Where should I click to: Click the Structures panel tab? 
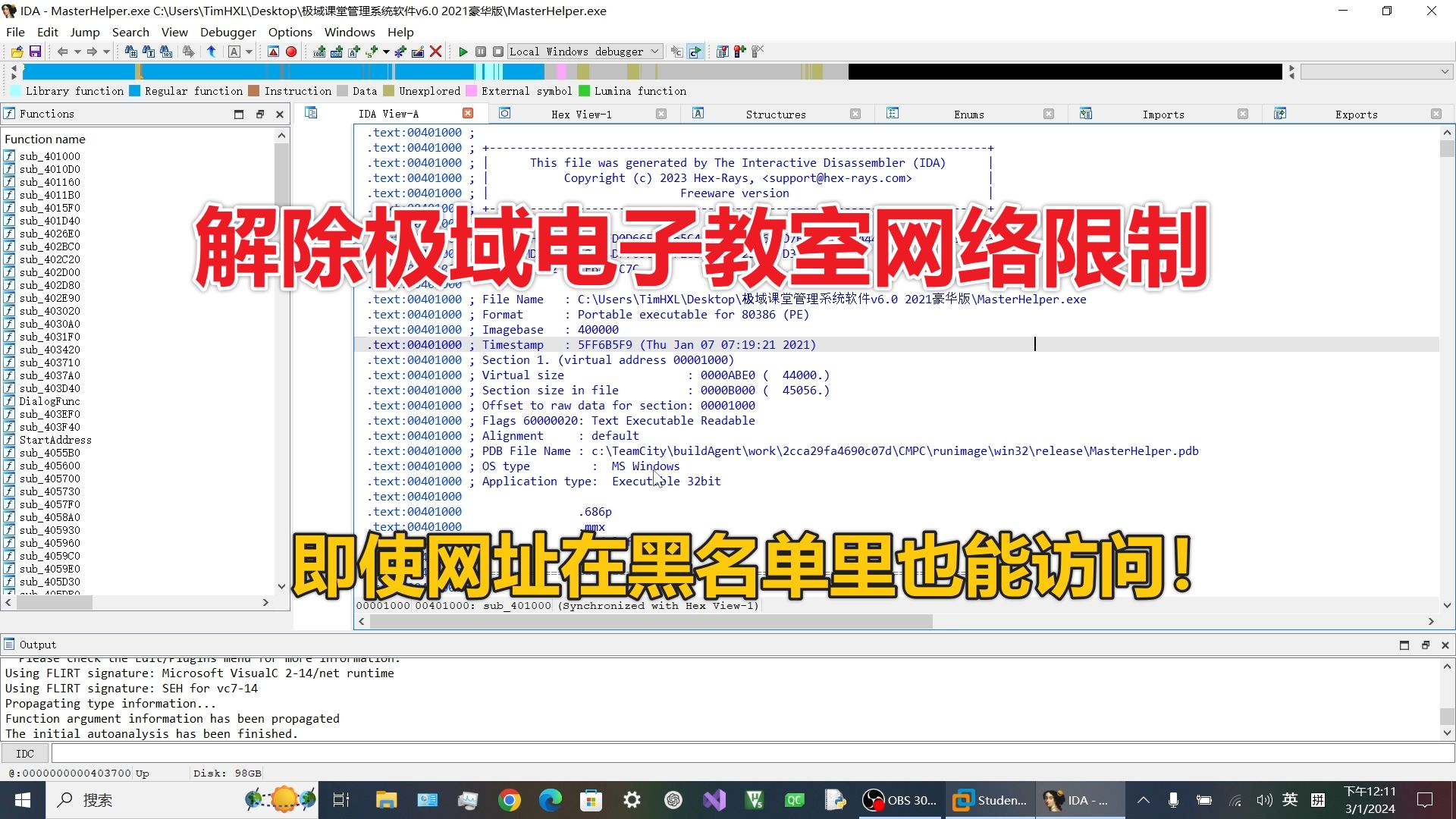click(x=774, y=114)
